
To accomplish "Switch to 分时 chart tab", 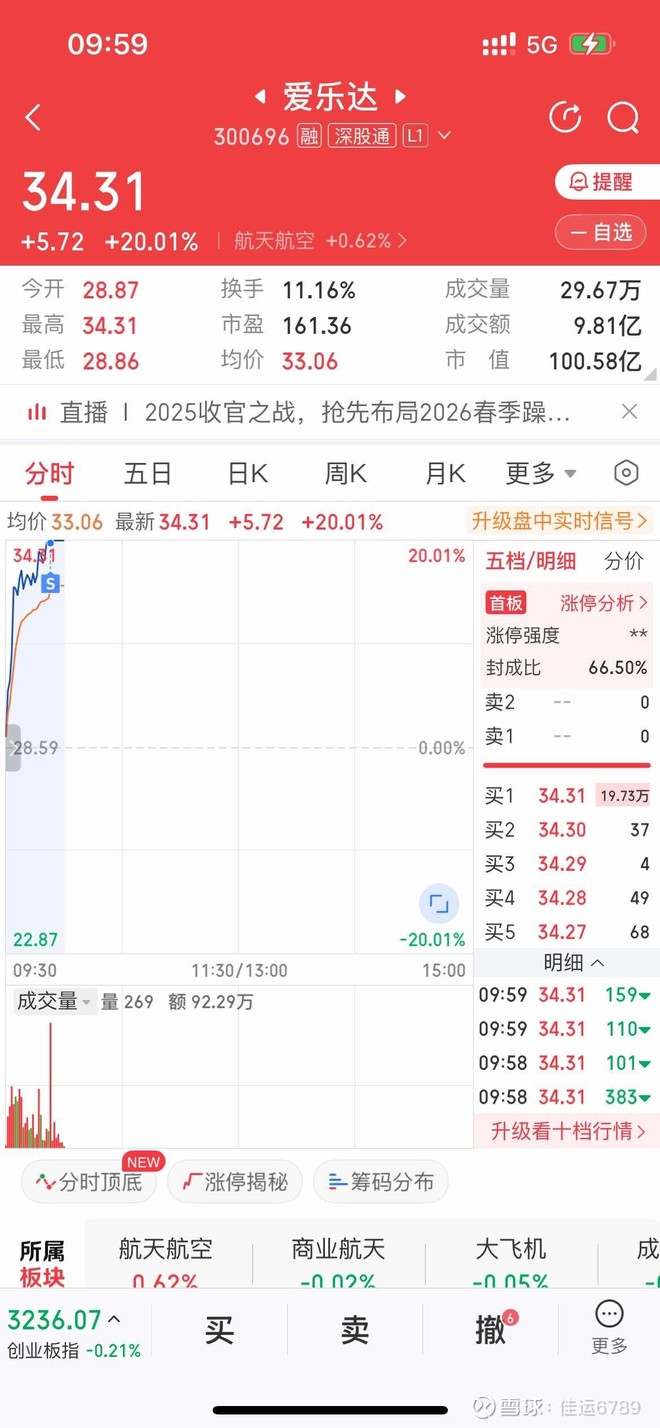I will click(50, 474).
